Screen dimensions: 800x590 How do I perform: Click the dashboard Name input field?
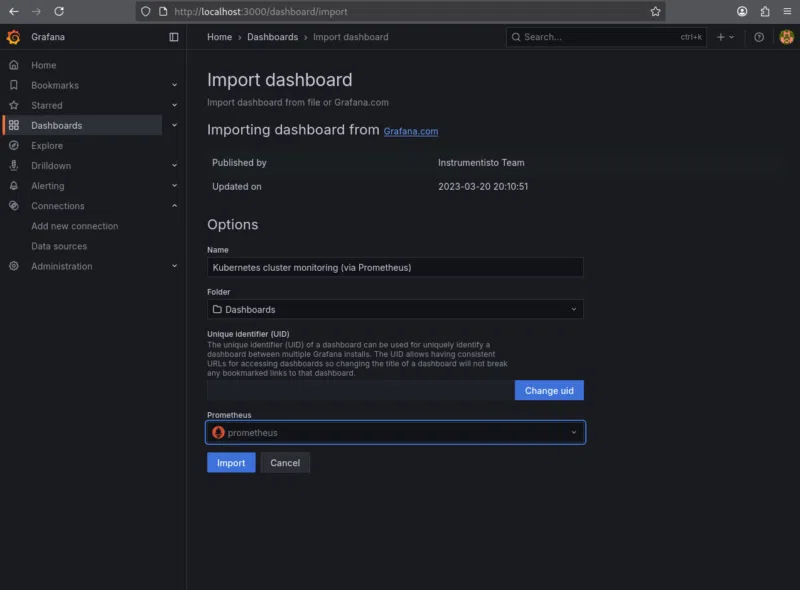click(395, 267)
